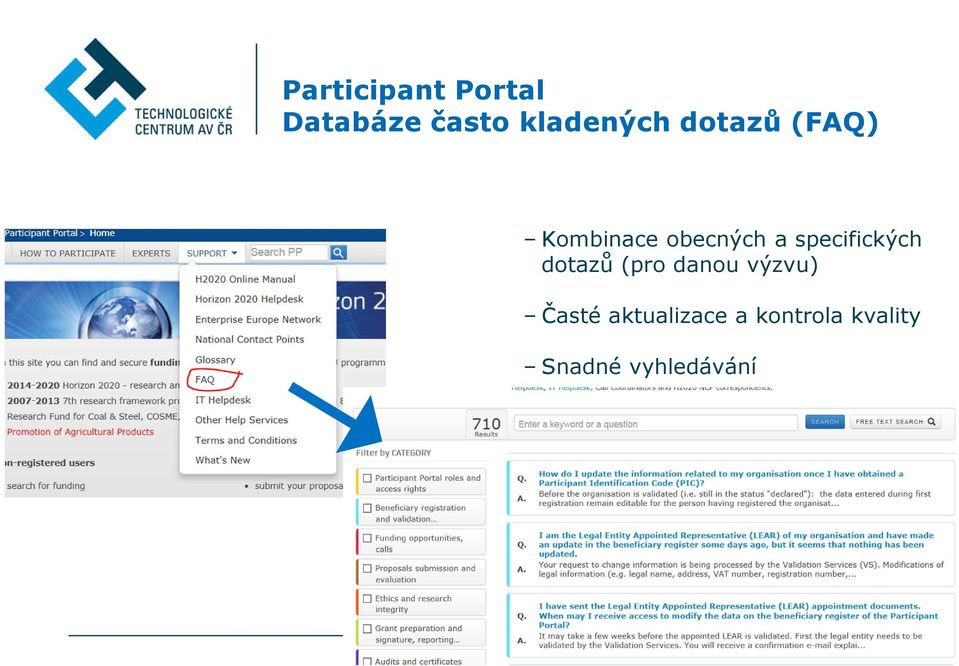959x666 pixels.
Task: Select Terms and Conditions menu entry
Action: point(246,440)
